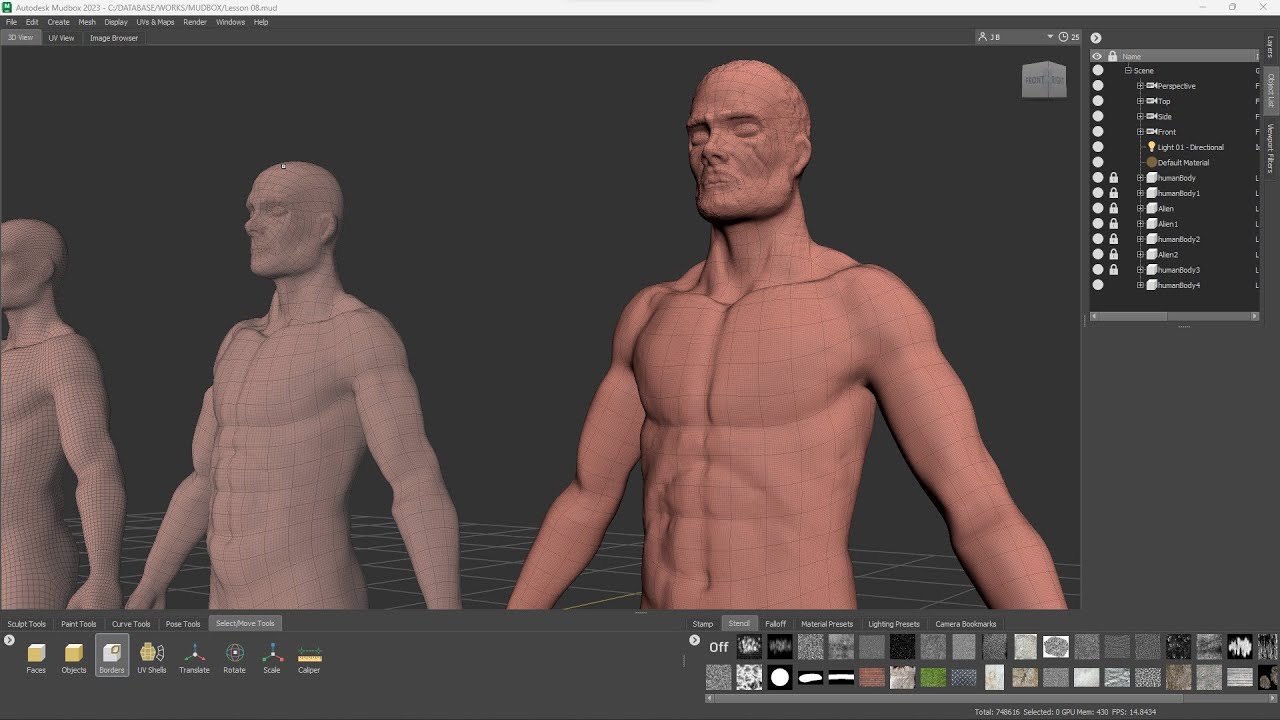The height and width of the screenshot is (720, 1280).
Task: Select humanBody4 in the object list
Action: point(1179,285)
